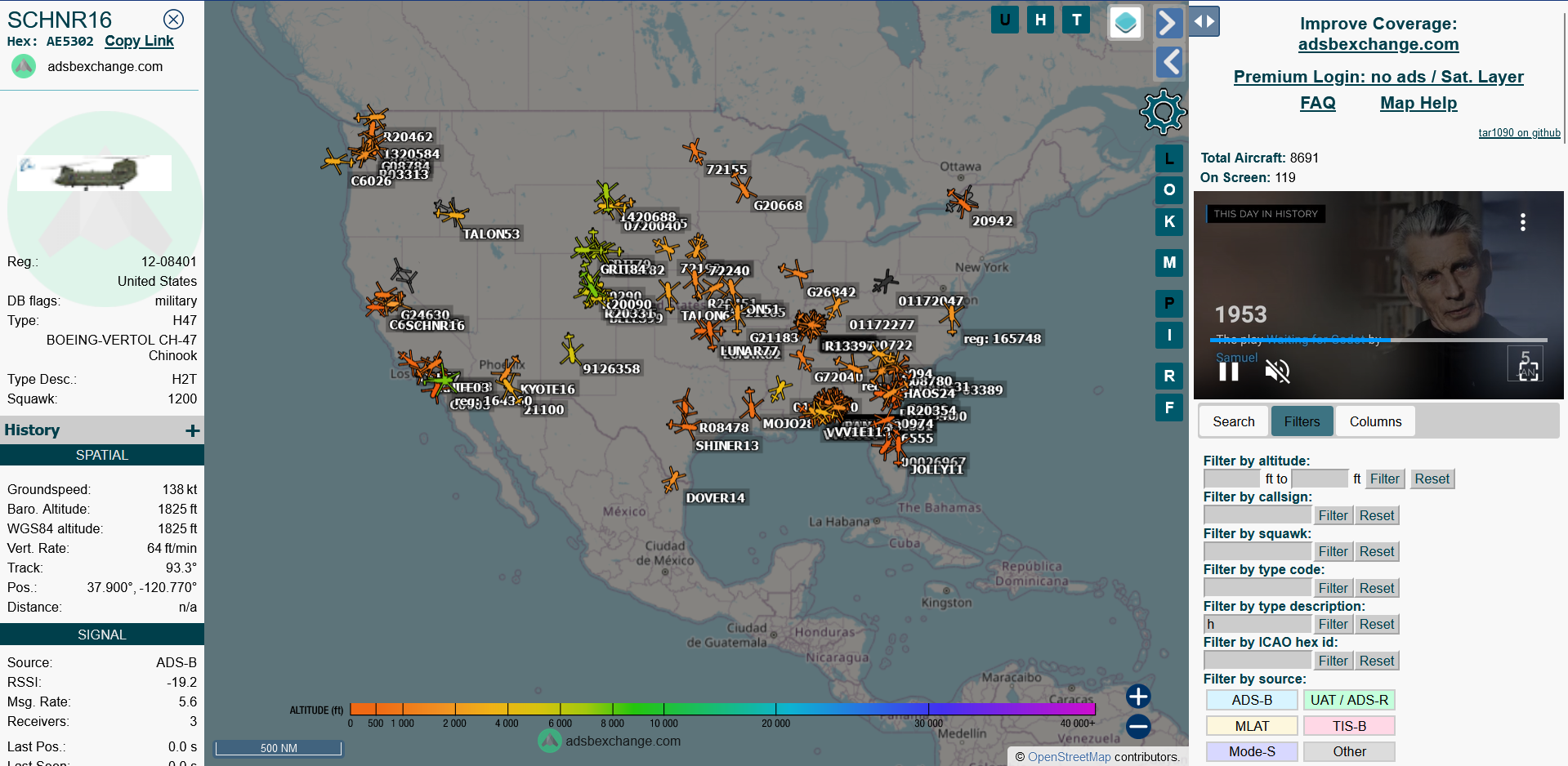Unmute the video ad
The image size is (1568, 766).
pyautogui.click(x=1277, y=372)
